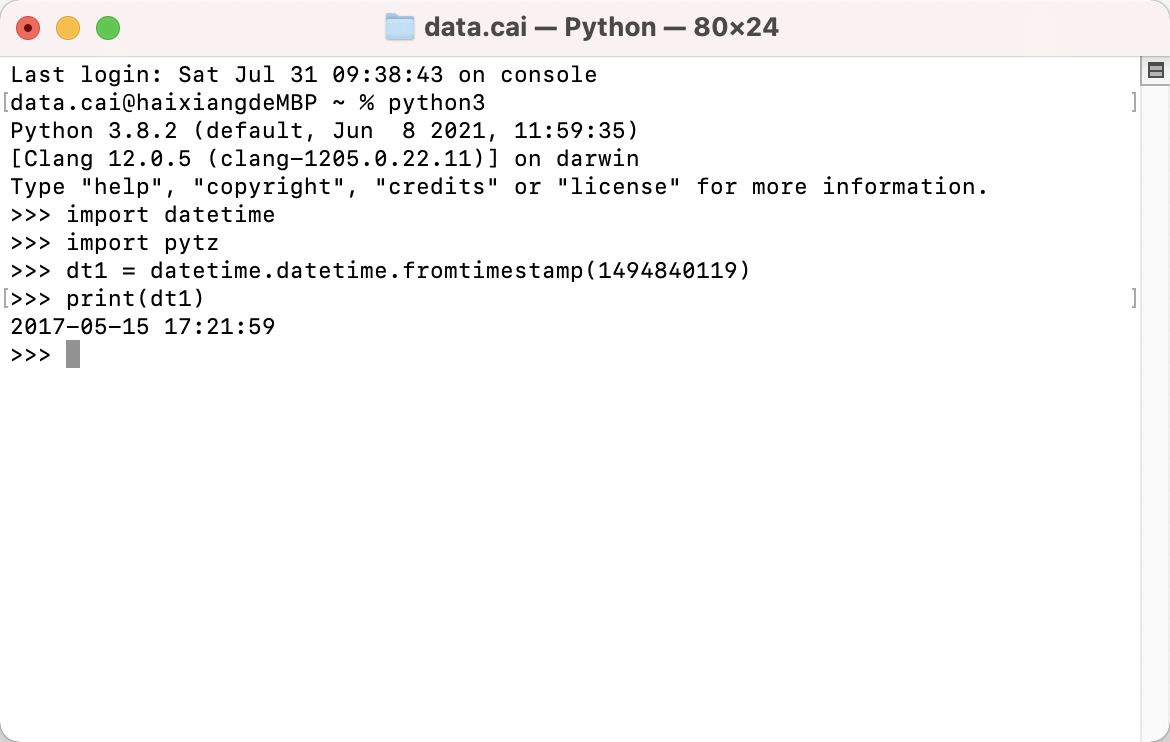Click the python3 command text
Viewport: 1170px width, 742px height.
(437, 103)
